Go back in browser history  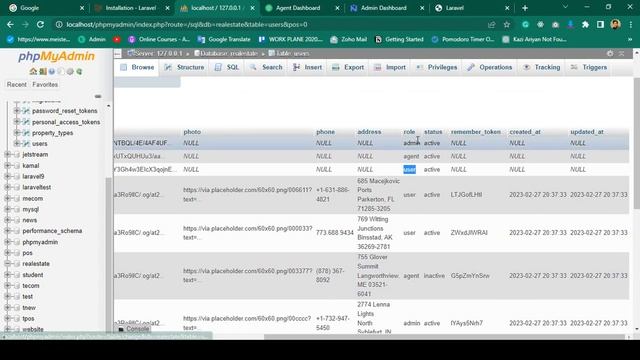tap(10, 24)
